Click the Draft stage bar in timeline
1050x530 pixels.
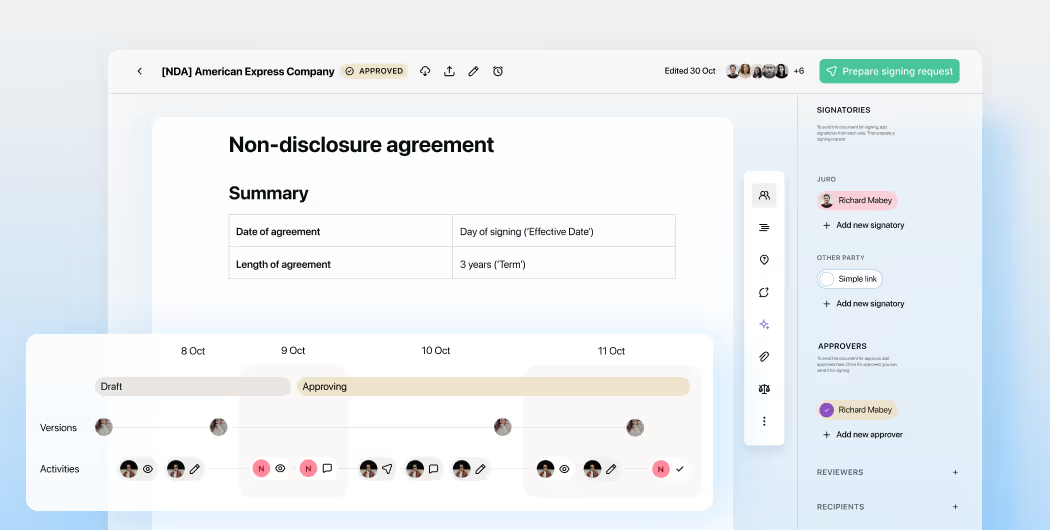[x=193, y=387]
